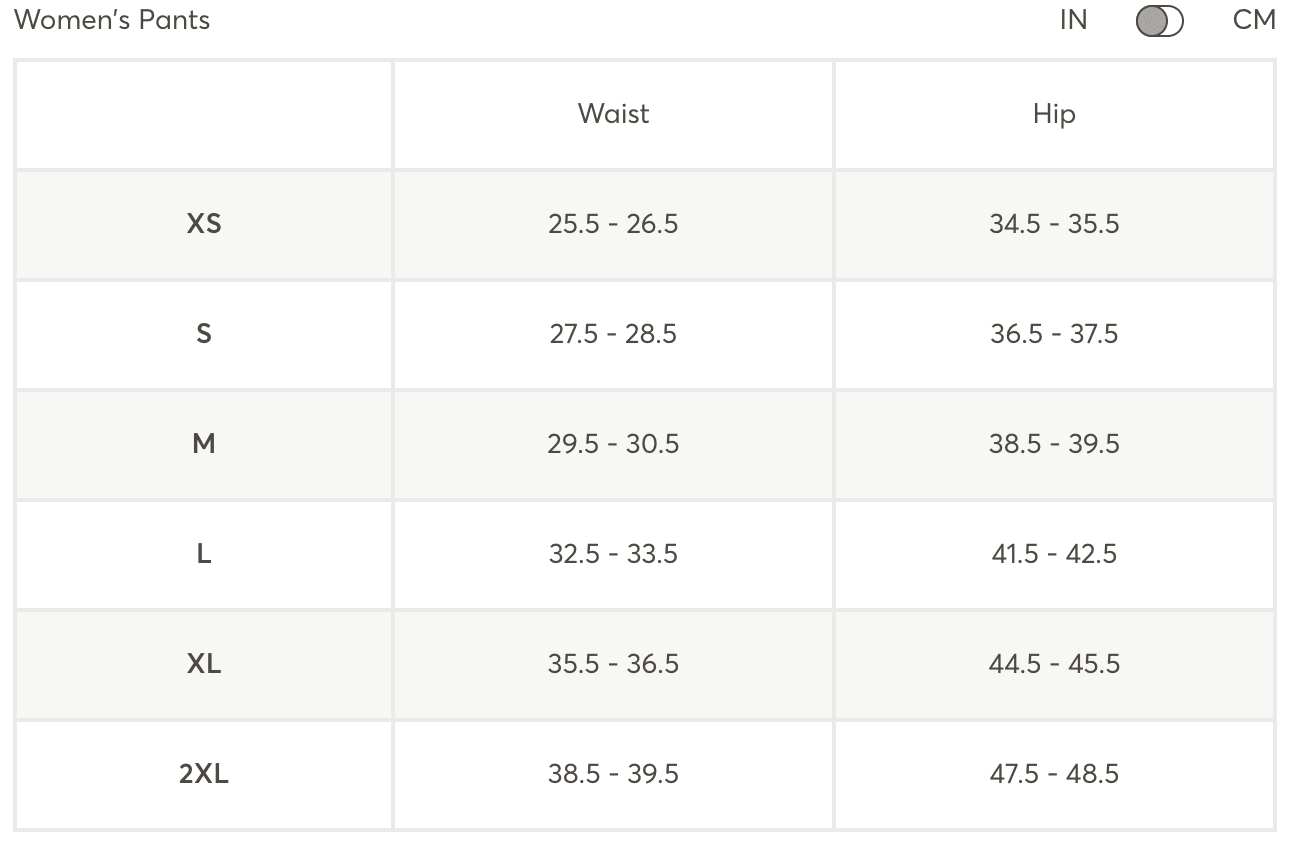
Task: Click the Waist column header
Action: point(613,114)
